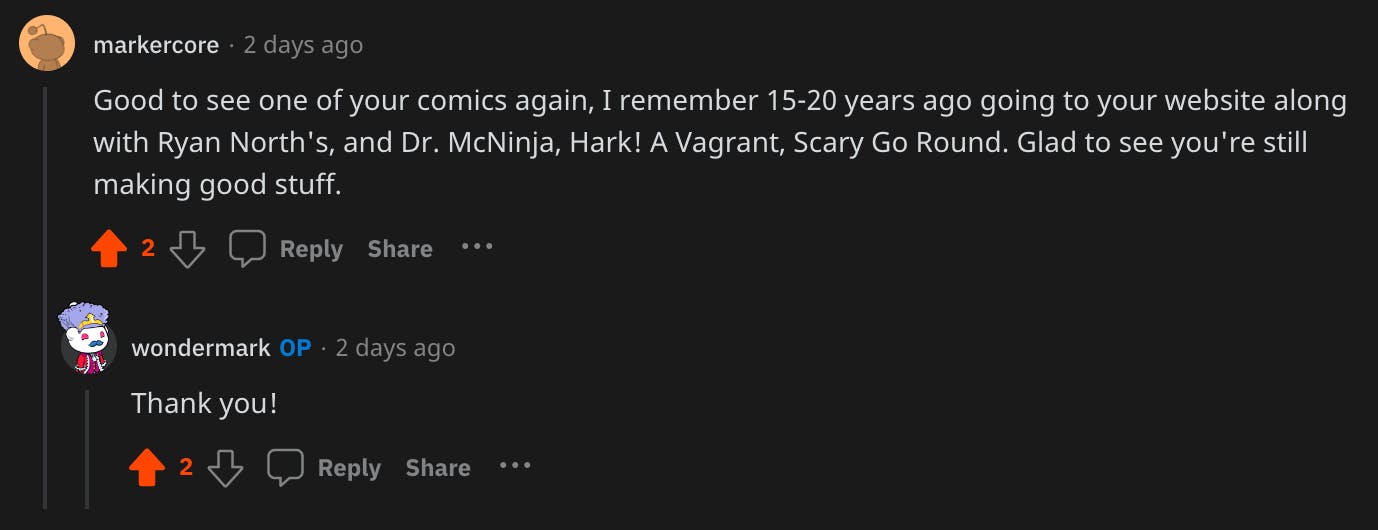Open markercore's avatar profile picture
Image resolution: width=1378 pixels, height=530 pixels.
pyautogui.click(x=47, y=44)
